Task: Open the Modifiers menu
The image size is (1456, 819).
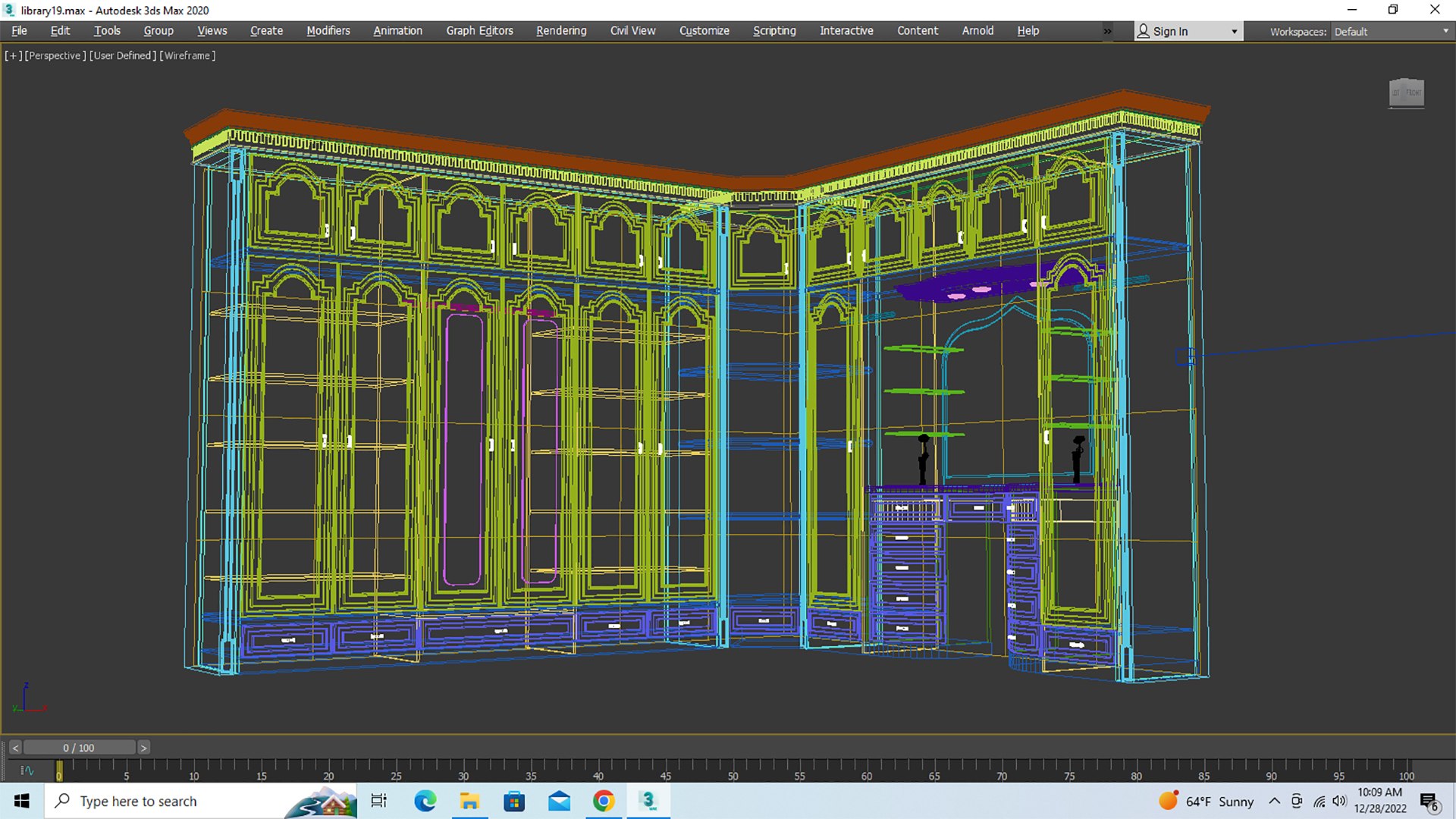Action: point(328,31)
